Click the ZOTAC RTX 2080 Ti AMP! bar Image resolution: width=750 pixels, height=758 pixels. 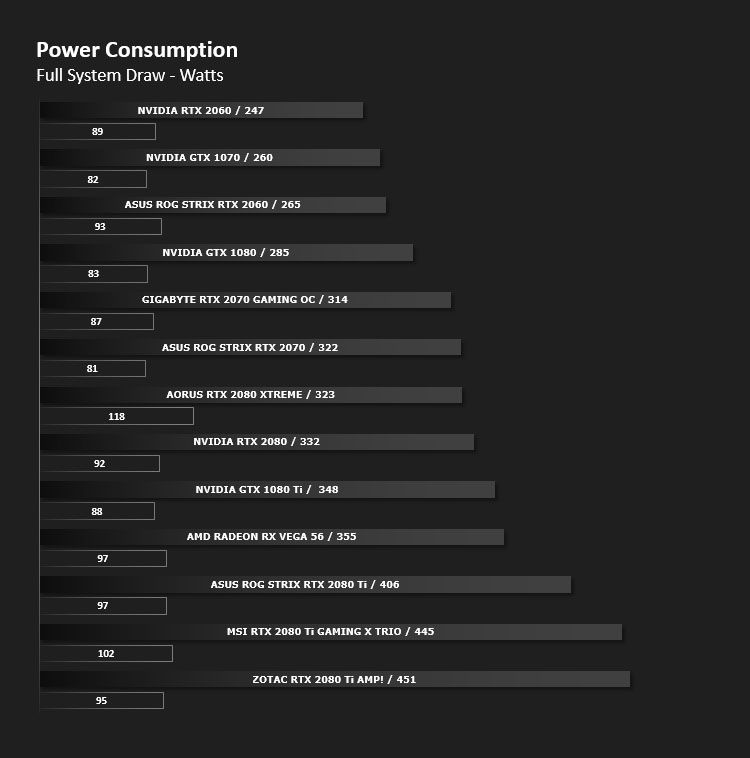coord(335,679)
